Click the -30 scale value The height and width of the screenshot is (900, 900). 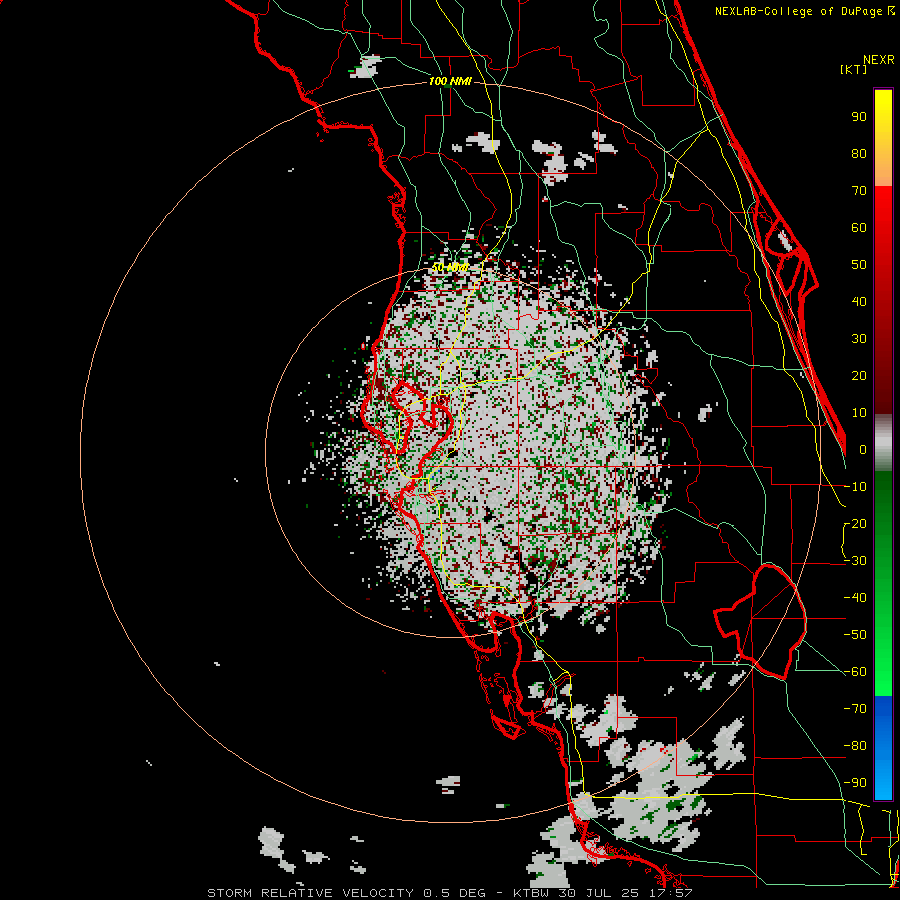pos(855,561)
